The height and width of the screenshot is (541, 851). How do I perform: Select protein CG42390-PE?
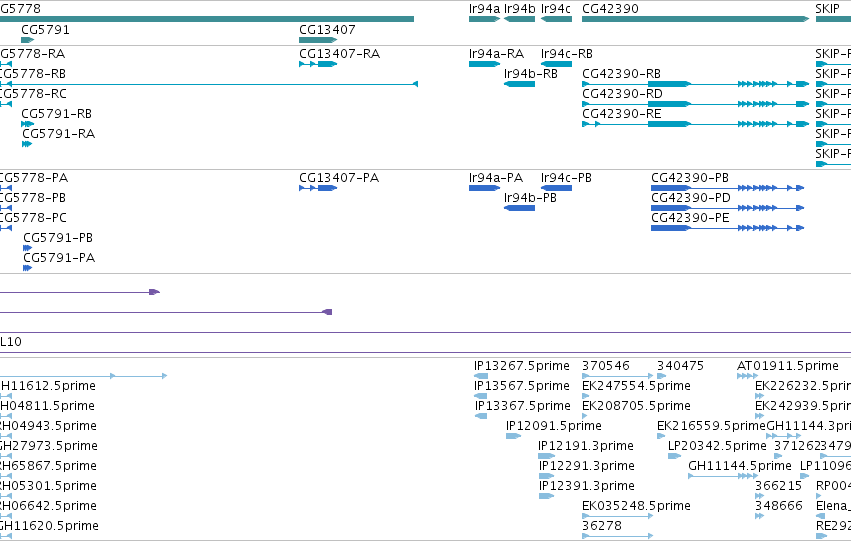690,218
